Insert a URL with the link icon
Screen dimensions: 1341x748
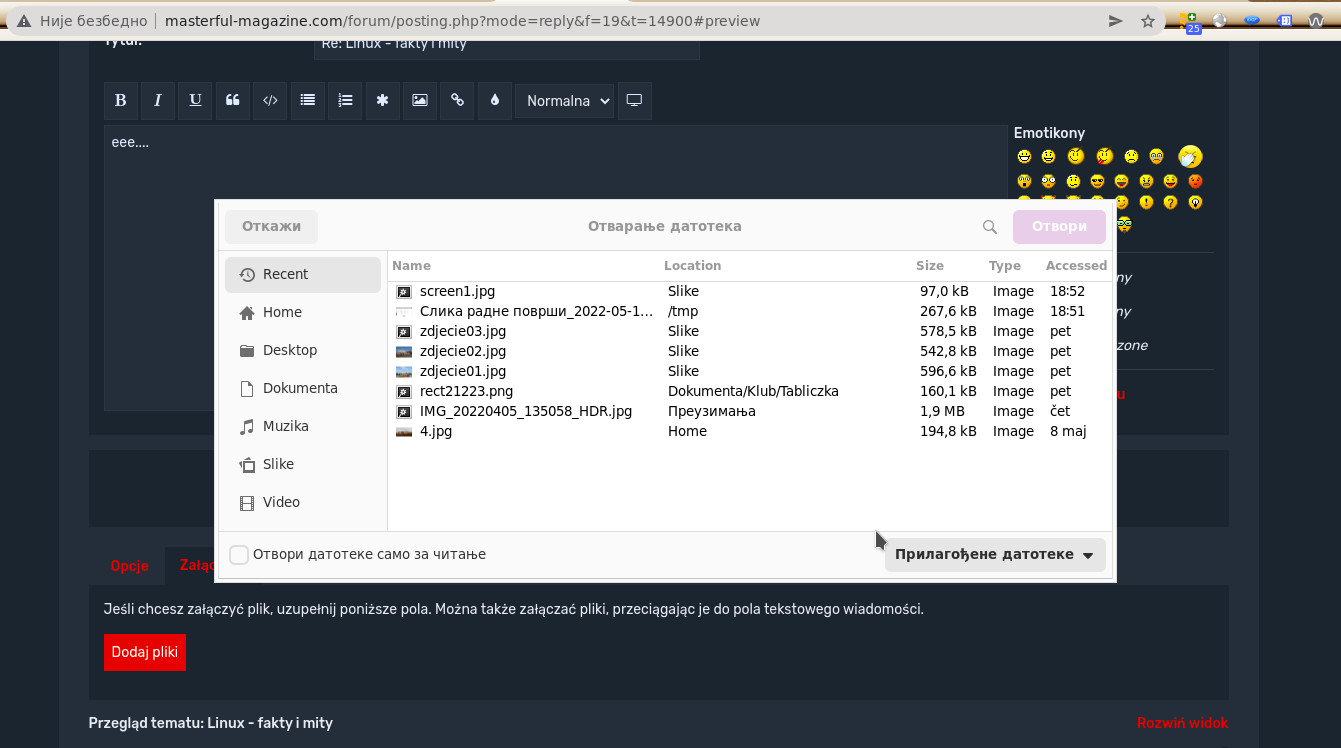click(x=457, y=100)
